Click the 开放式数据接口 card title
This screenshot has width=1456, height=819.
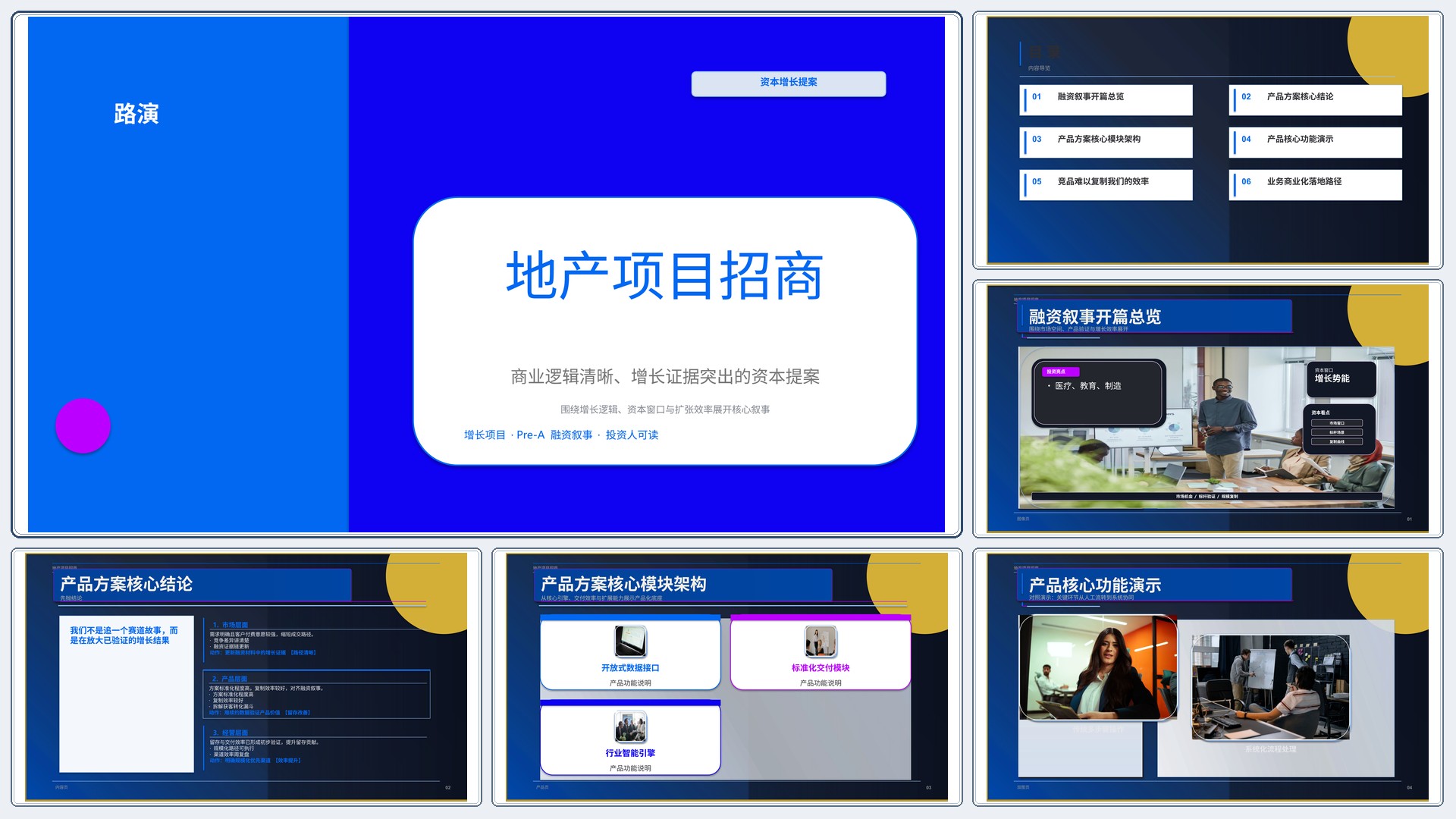(x=630, y=668)
